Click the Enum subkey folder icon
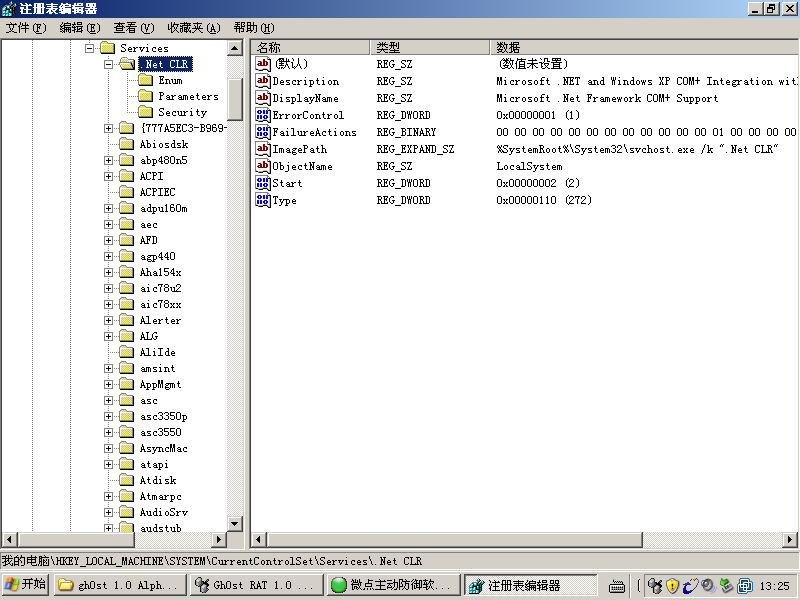The width and height of the screenshot is (800, 600). point(146,80)
